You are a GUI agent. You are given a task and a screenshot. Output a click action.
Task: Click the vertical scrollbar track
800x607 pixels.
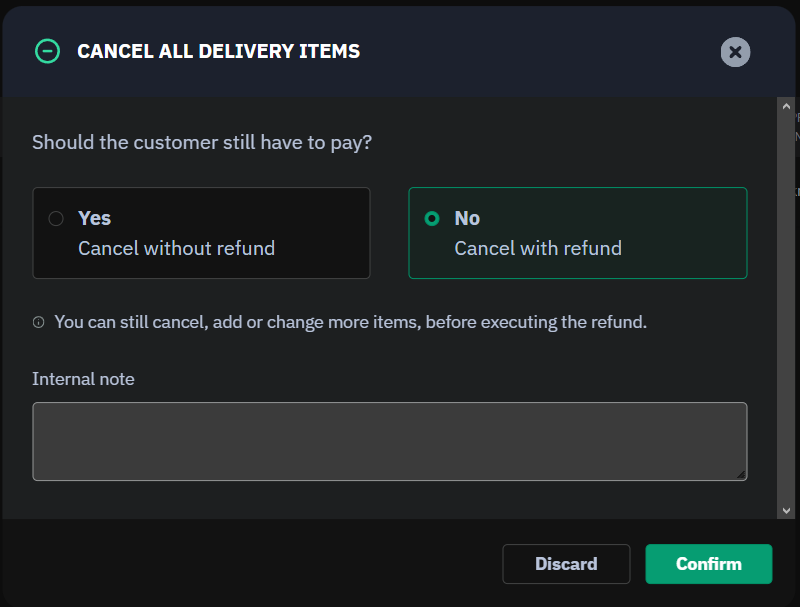click(x=786, y=300)
